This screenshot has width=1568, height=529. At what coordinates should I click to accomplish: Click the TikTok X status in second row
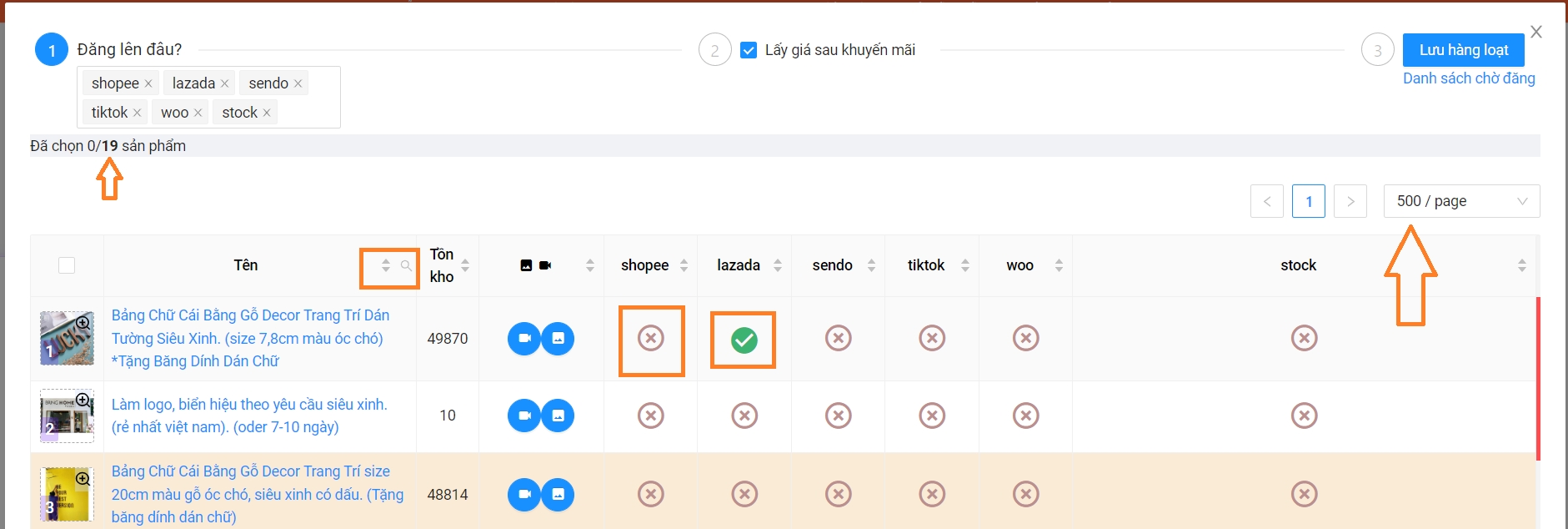click(931, 416)
